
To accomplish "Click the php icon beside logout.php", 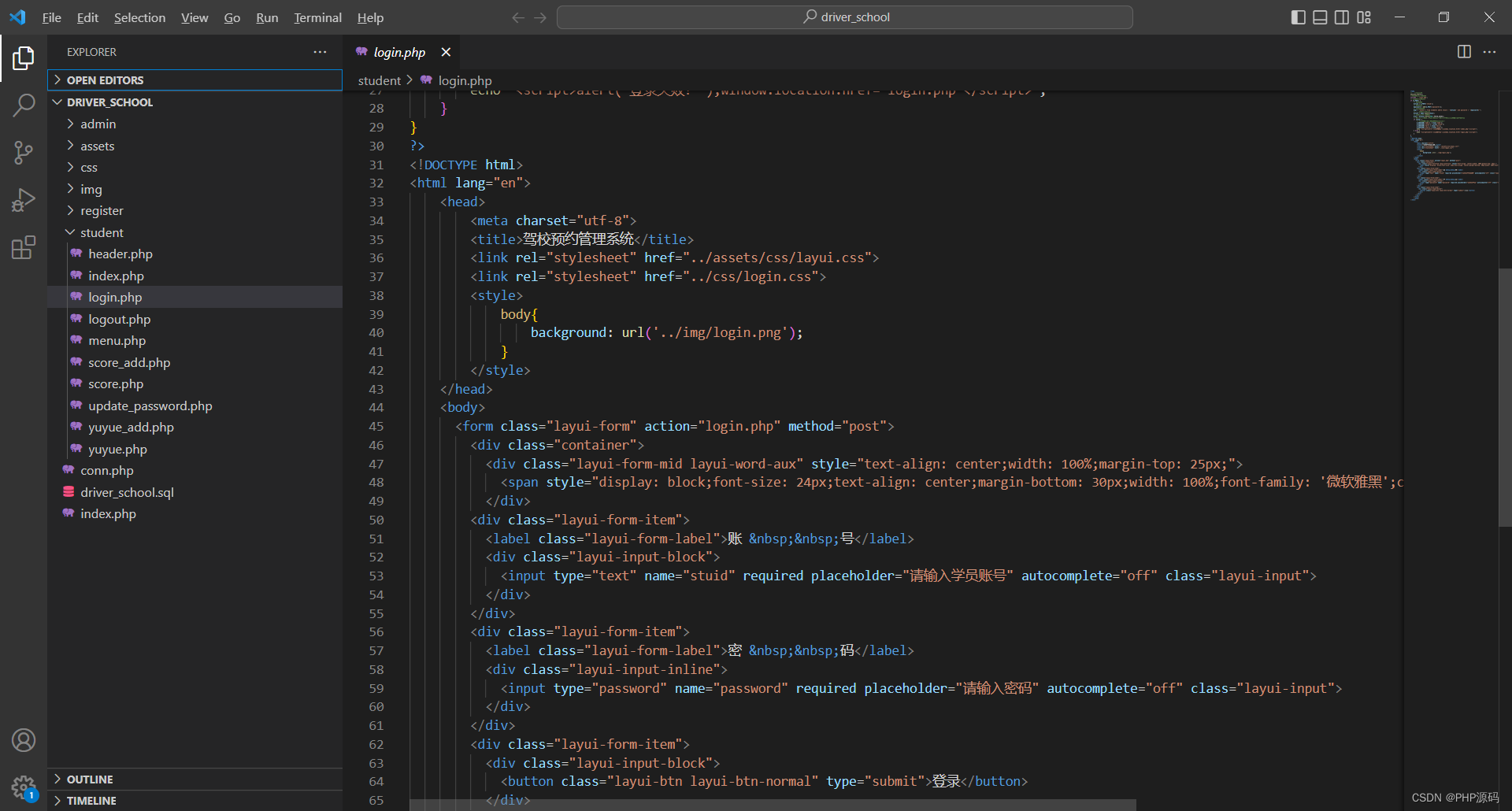I will [76, 319].
